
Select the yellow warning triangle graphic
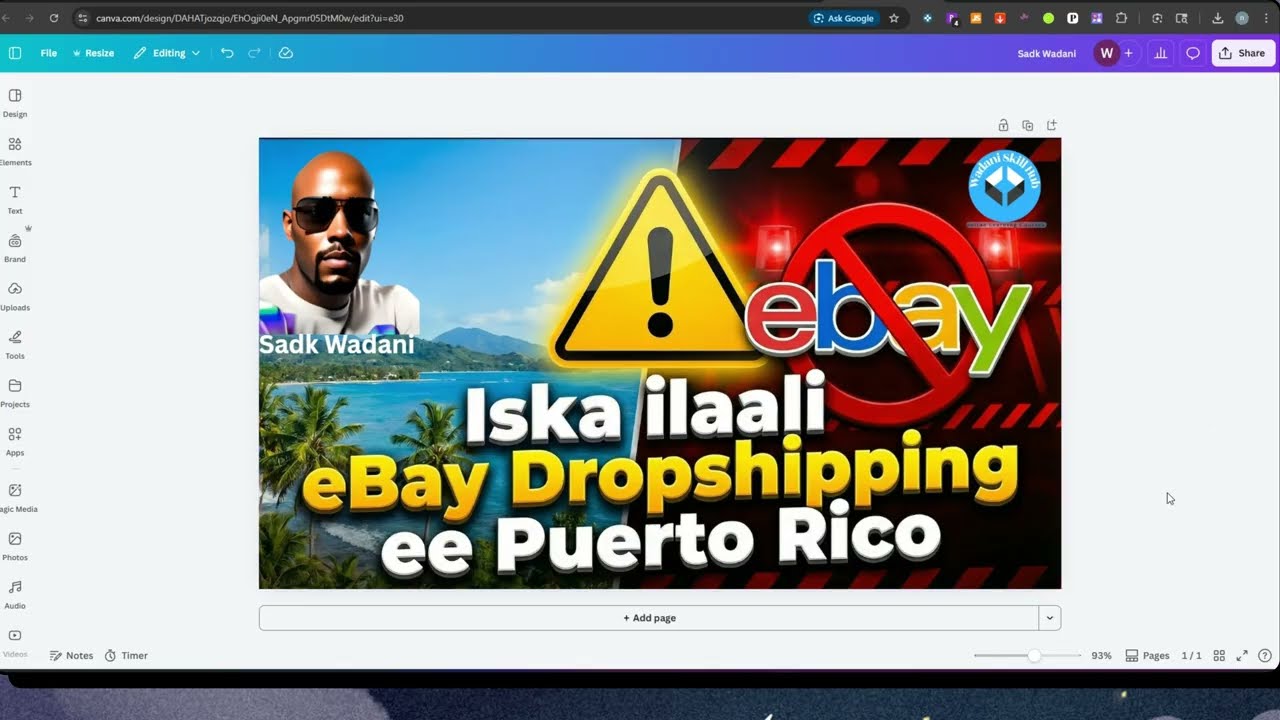(x=658, y=270)
